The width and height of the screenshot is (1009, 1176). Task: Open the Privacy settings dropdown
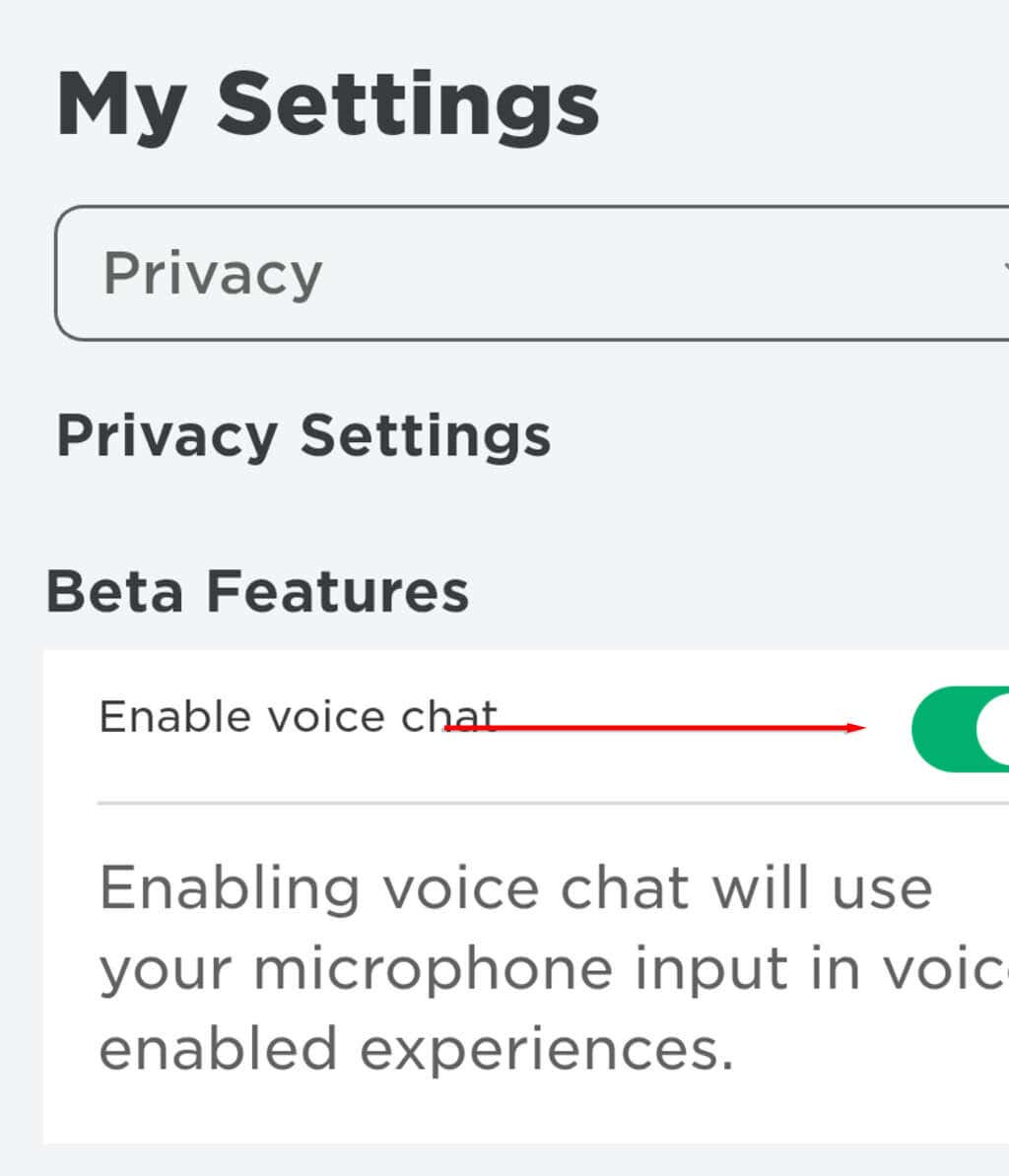coord(532,273)
